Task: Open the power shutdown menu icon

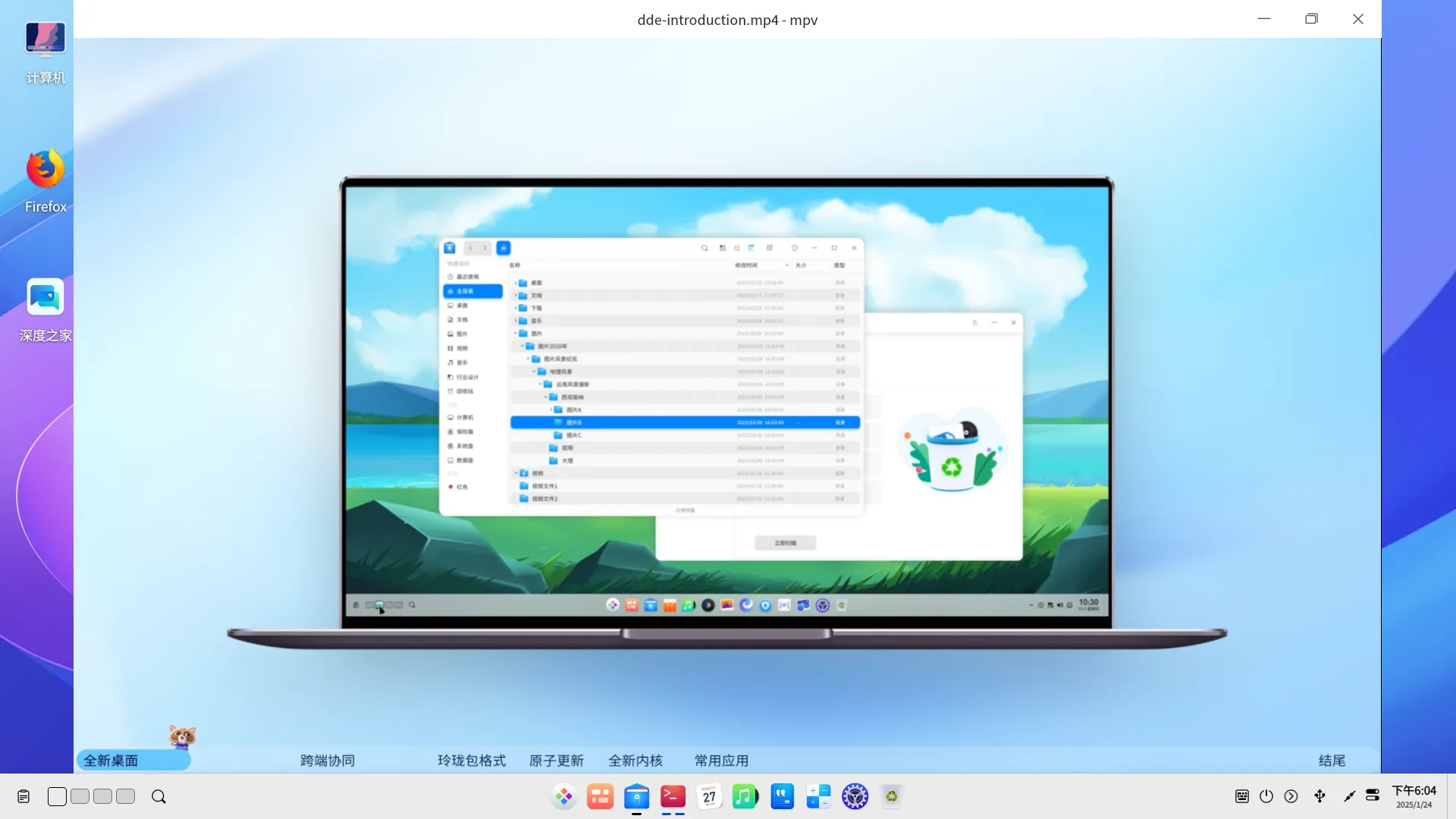Action: point(1266,796)
